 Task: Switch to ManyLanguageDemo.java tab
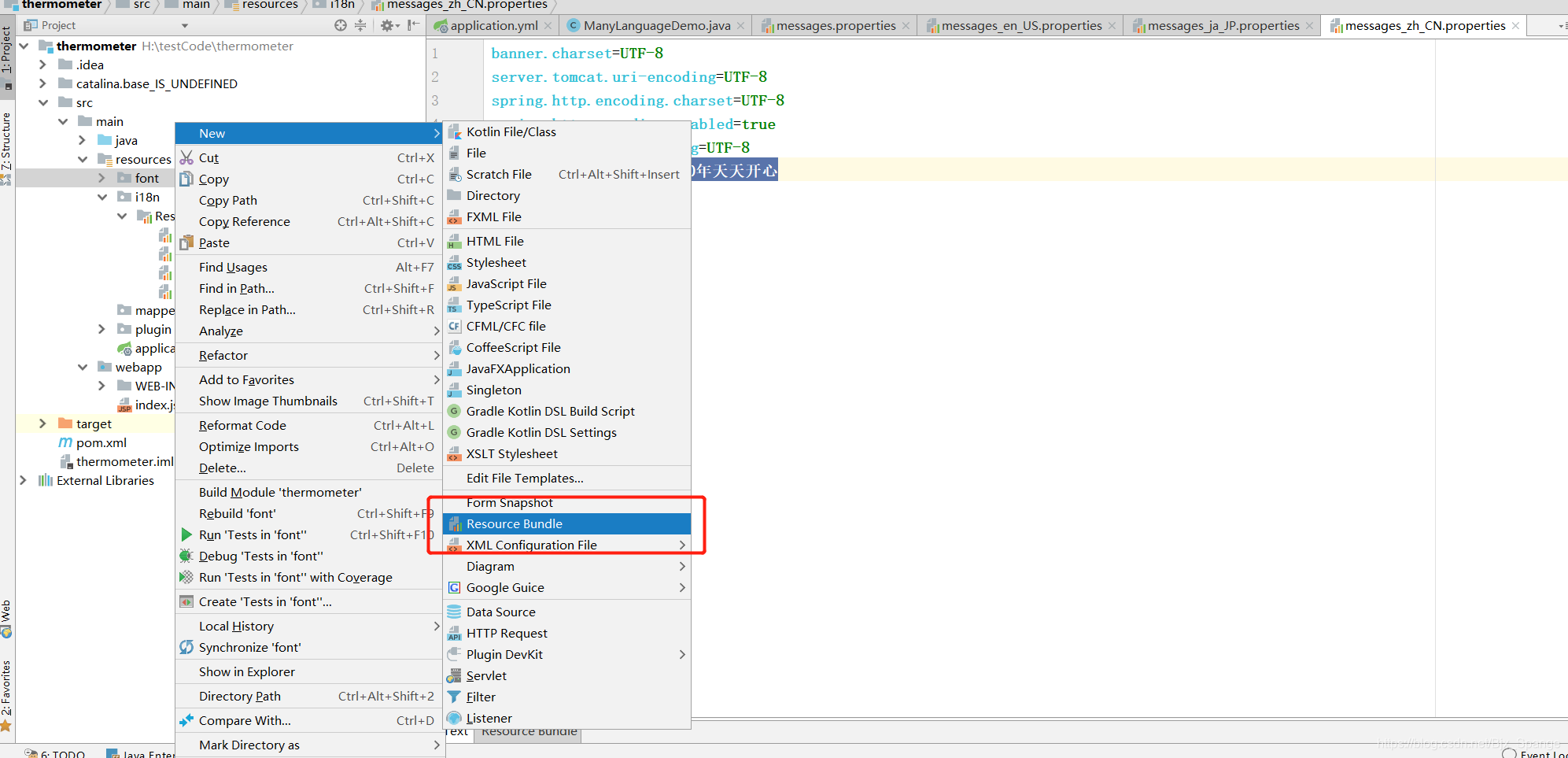(657, 25)
